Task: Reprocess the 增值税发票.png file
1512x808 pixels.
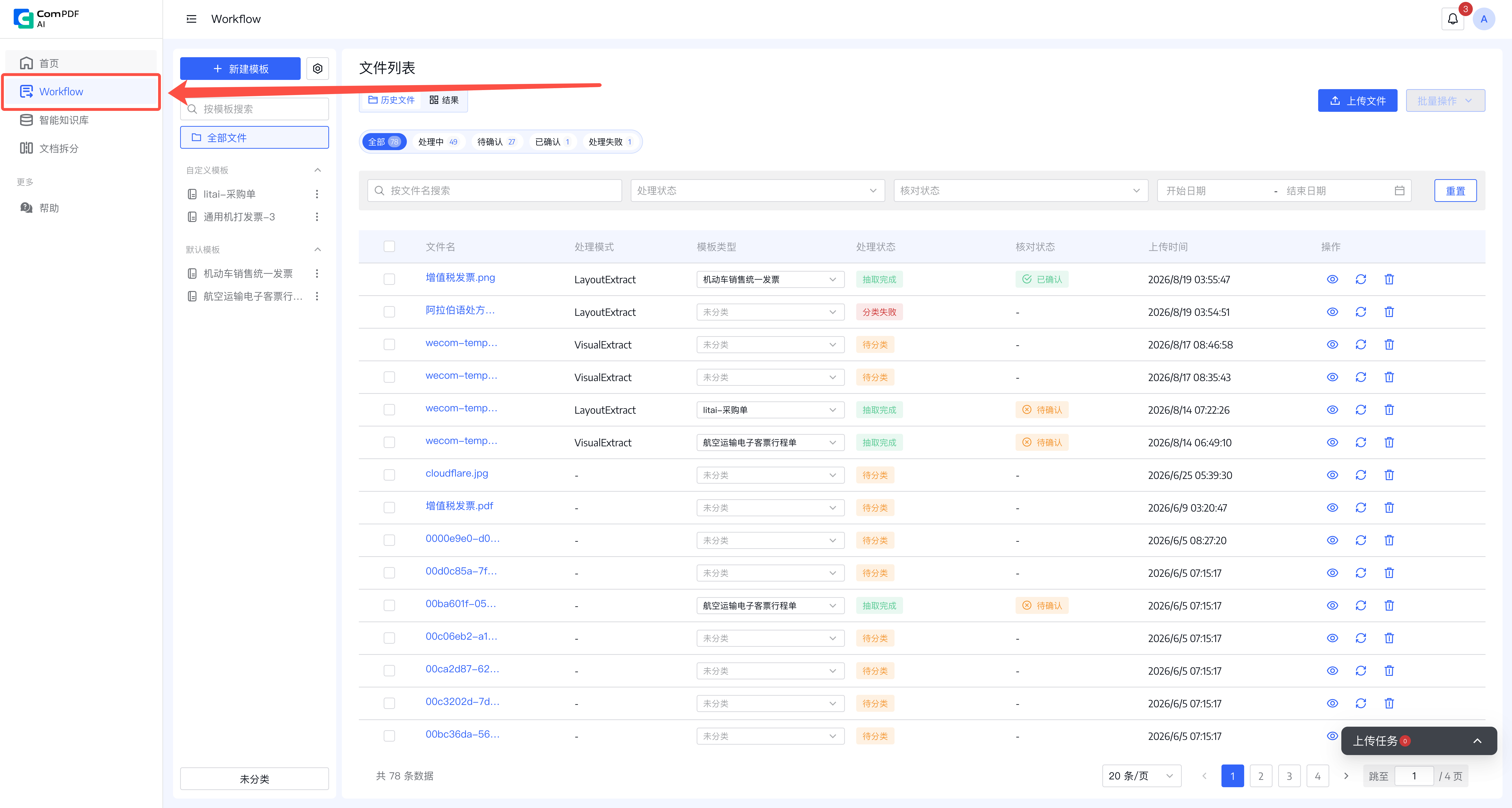Action: pyautogui.click(x=1360, y=279)
